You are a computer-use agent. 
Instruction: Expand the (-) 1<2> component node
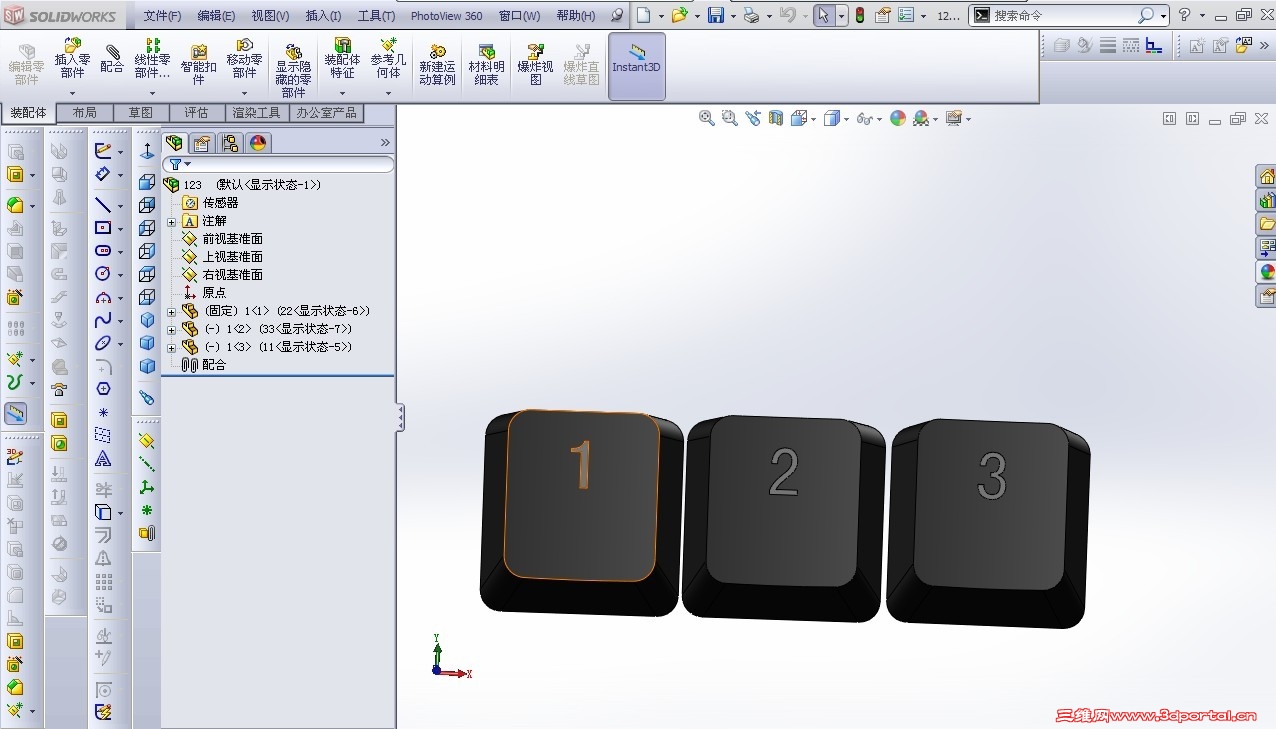(x=171, y=329)
